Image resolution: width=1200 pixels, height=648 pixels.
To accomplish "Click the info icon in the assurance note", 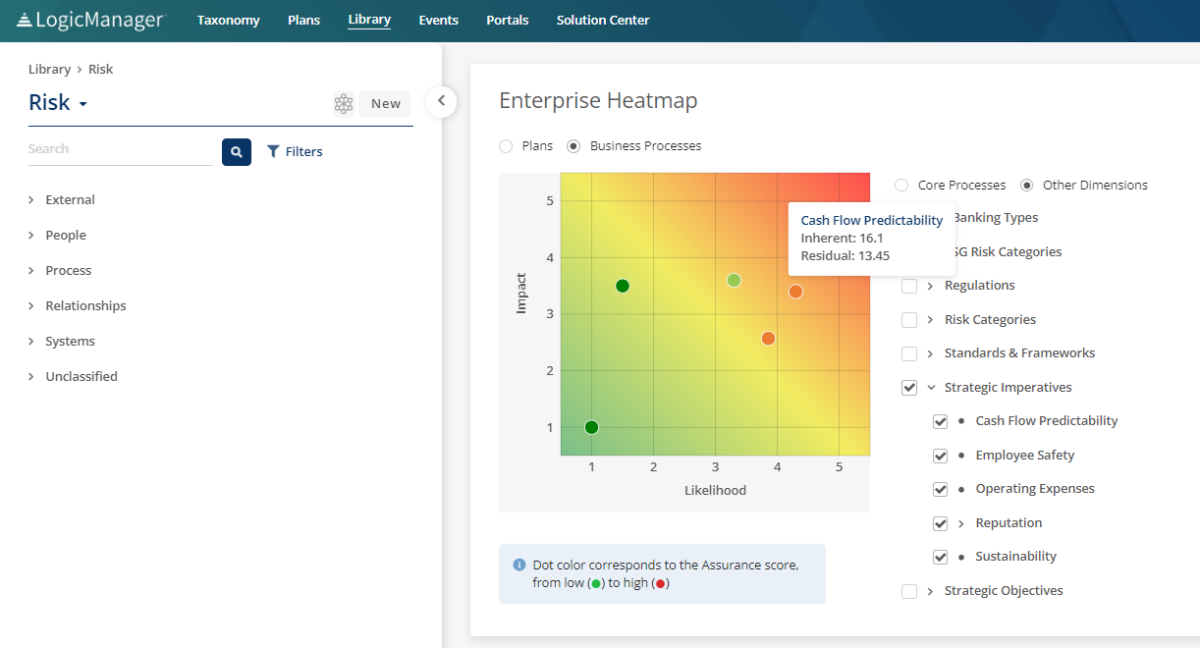I will 519,565.
